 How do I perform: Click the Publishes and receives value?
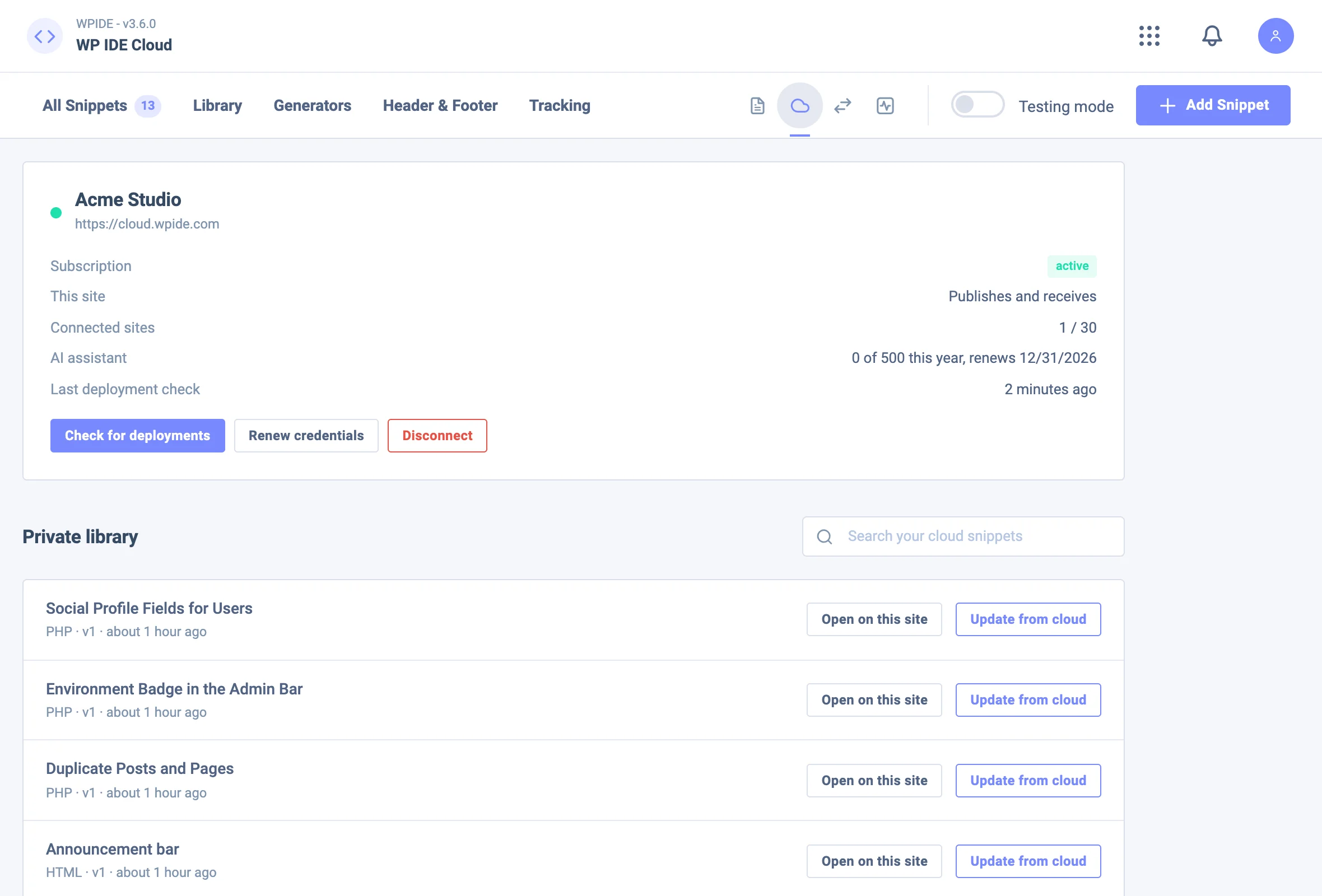click(1022, 296)
